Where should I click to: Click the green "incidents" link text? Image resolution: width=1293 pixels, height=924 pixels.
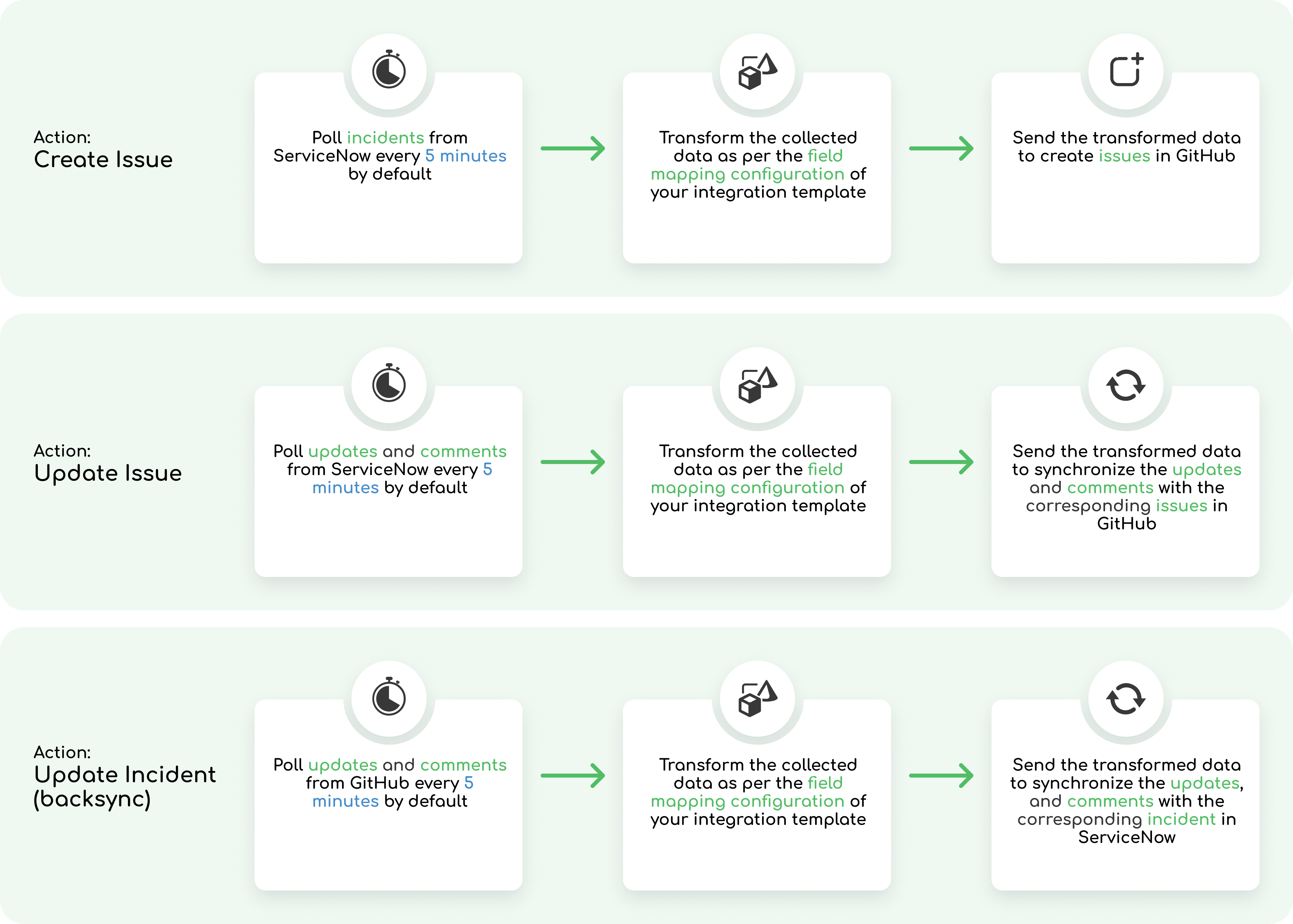385,138
